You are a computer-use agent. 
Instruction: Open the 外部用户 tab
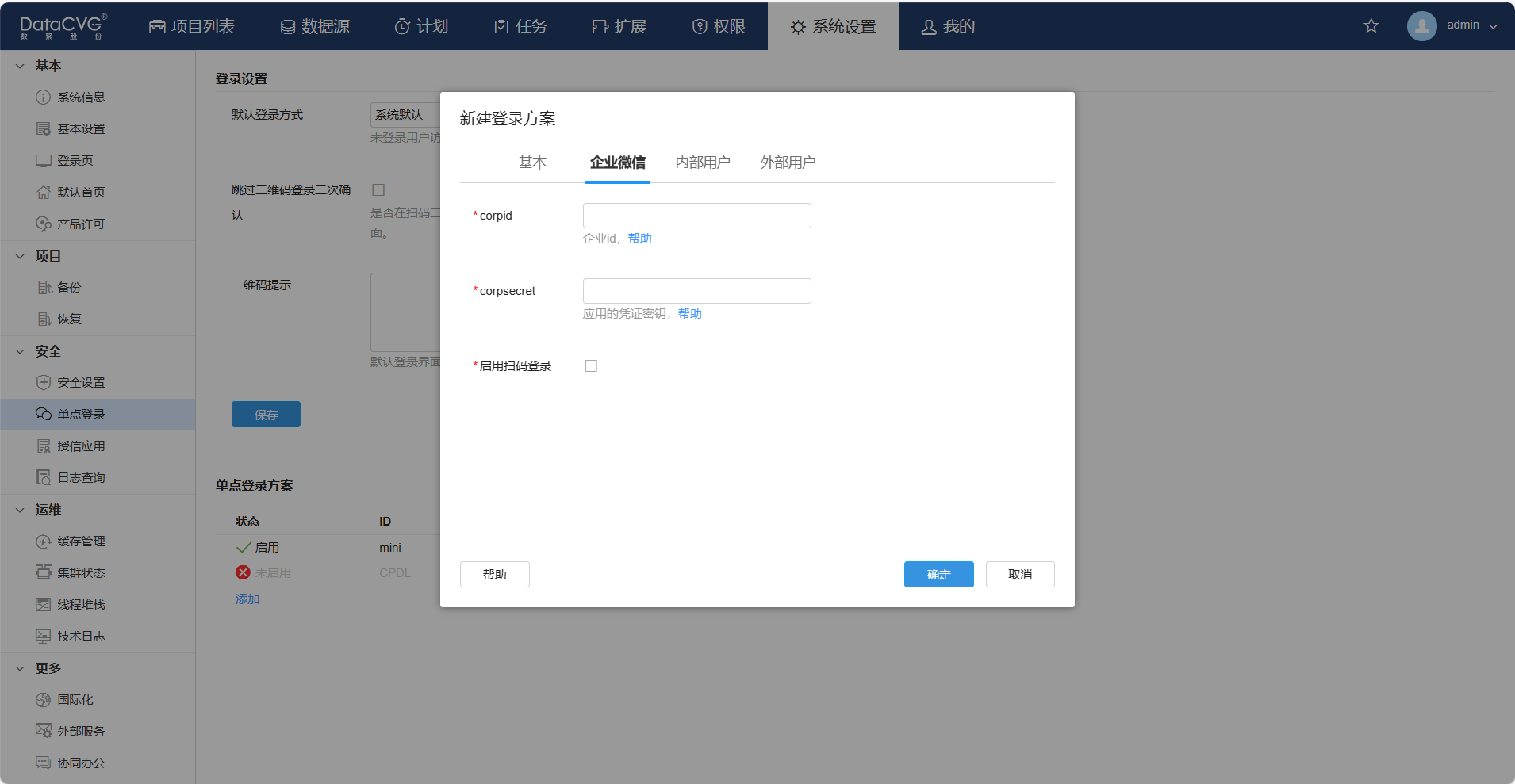[x=787, y=162]
